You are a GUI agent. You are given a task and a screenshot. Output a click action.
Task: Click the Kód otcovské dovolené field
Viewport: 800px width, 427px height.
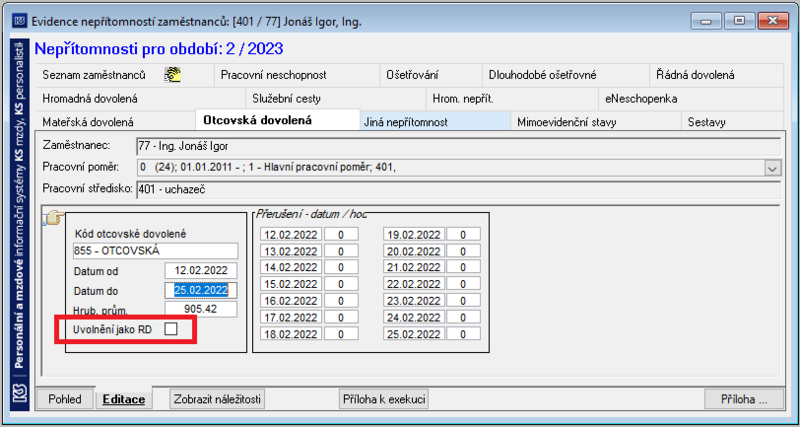(x=156, y=251)
